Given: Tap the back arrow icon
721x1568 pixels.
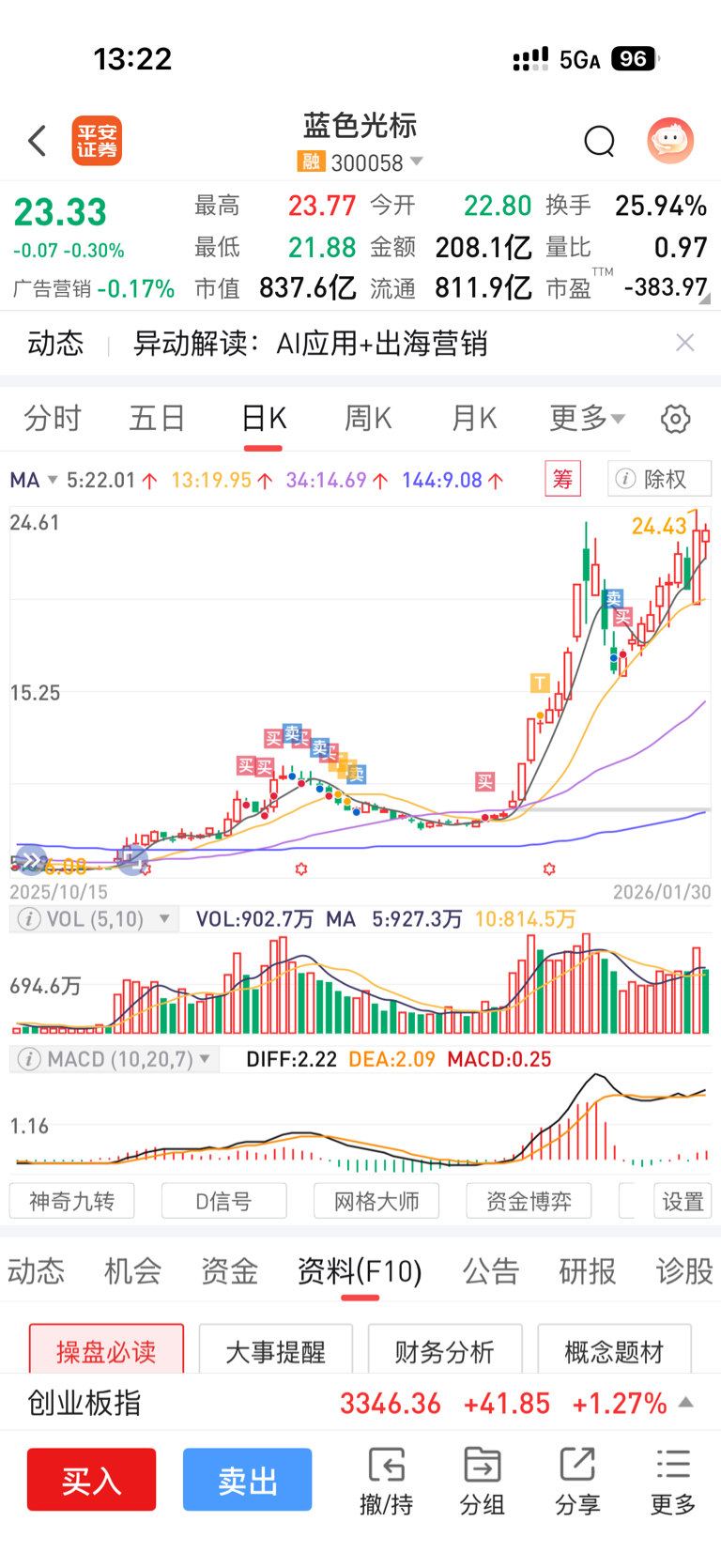Looking at the screenshot, I should [37, 141].
